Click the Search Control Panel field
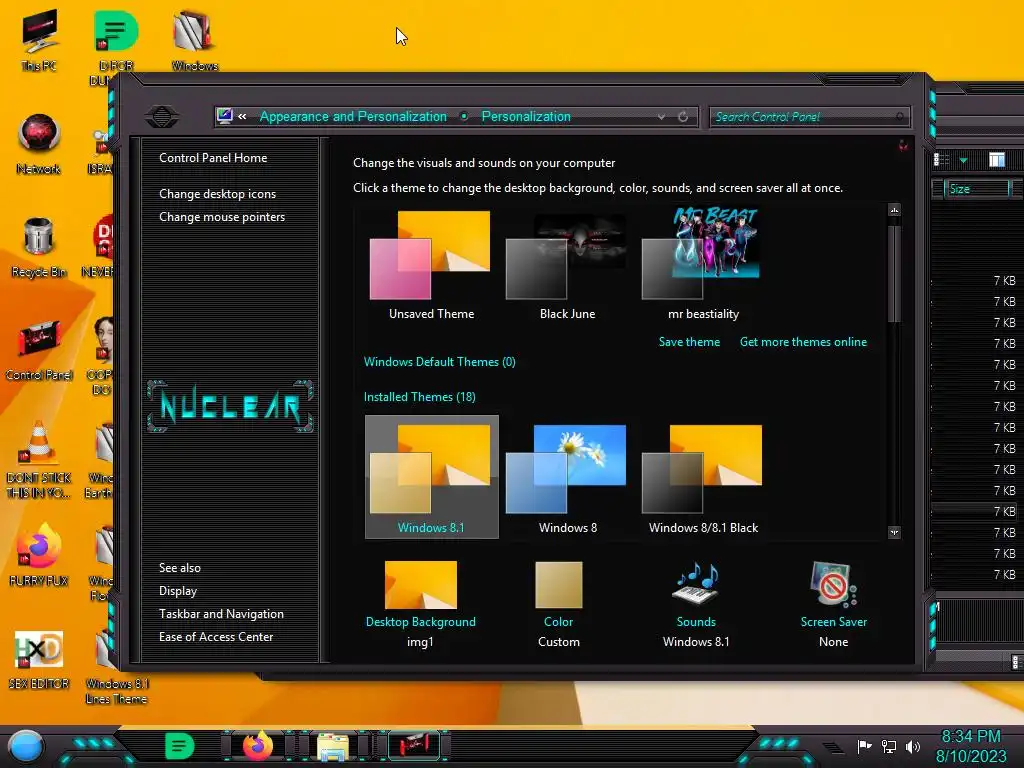The height and width of the screenshot is (768, 1024). (809, 117)
